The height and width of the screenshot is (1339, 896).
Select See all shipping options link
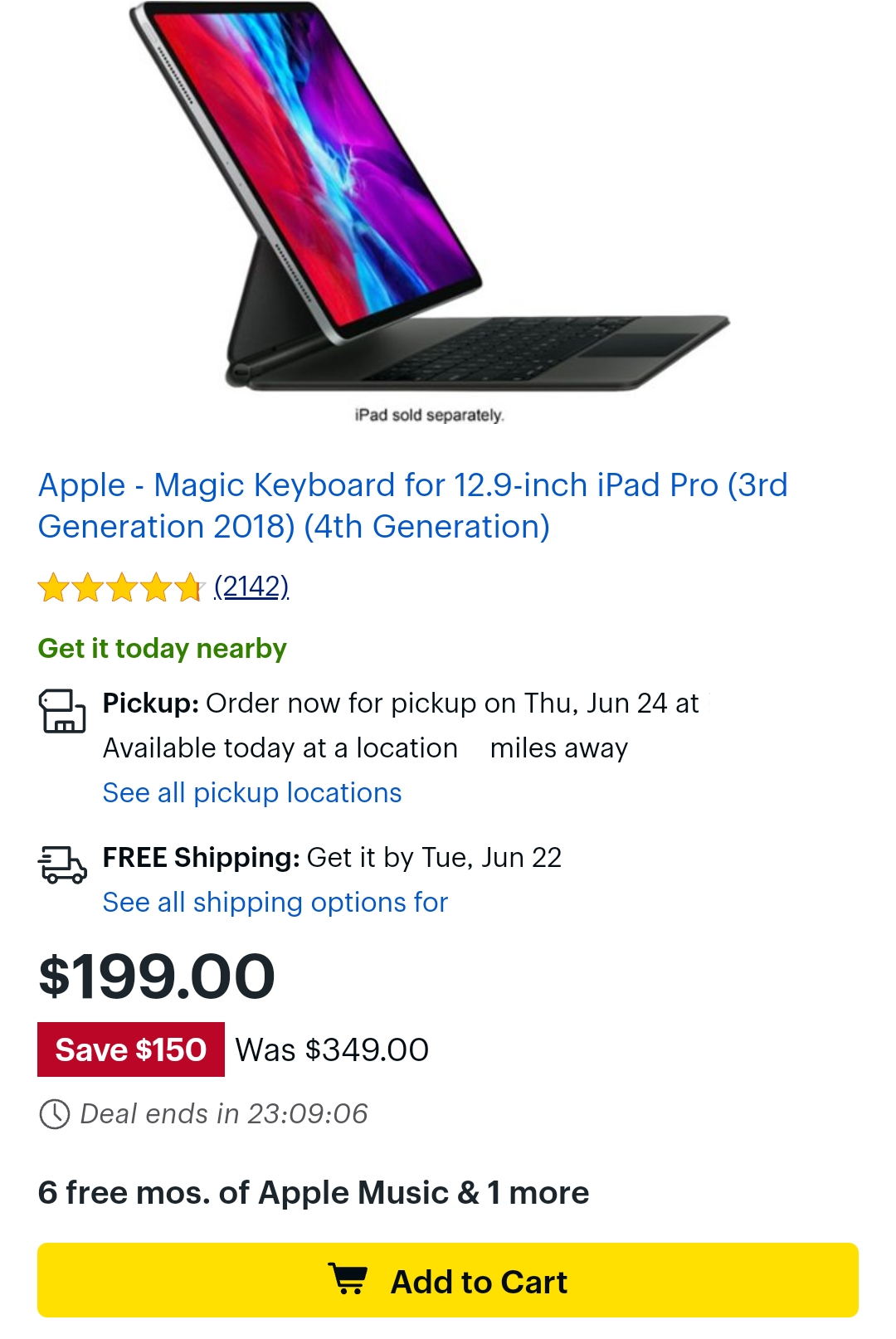(x=275, y=903)
